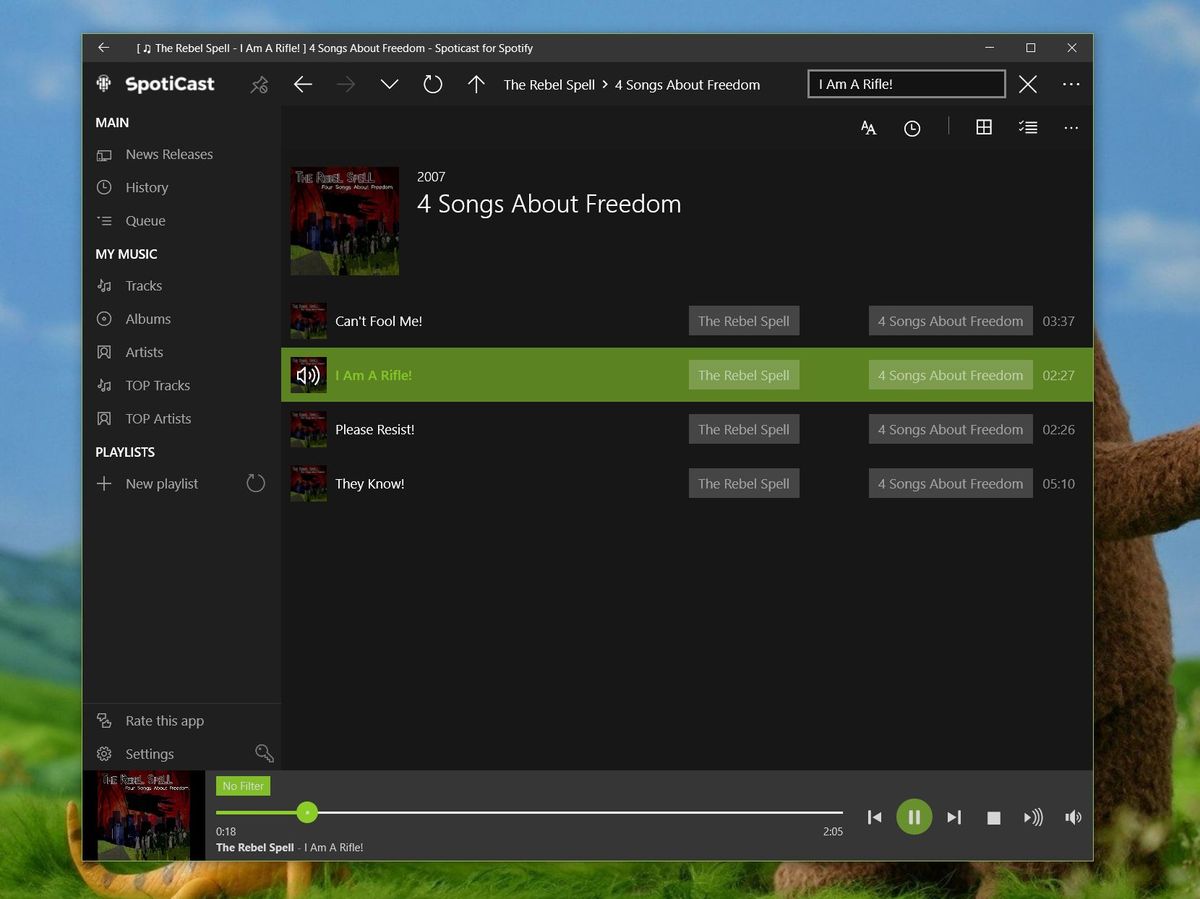Click the thumbnail of Please Resist! track
Screen dimensions: 1200x899
[x=309, y=429]
